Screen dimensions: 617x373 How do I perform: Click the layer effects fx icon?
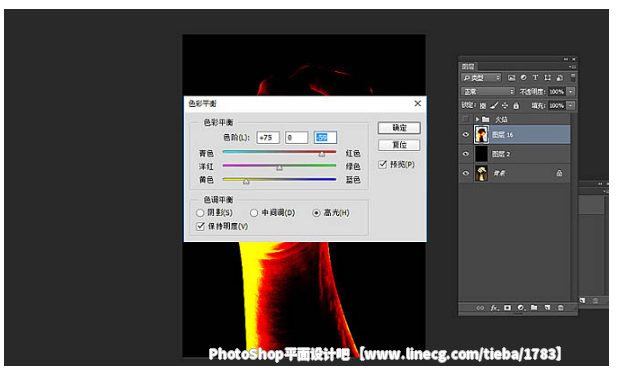tap(494, 308)
